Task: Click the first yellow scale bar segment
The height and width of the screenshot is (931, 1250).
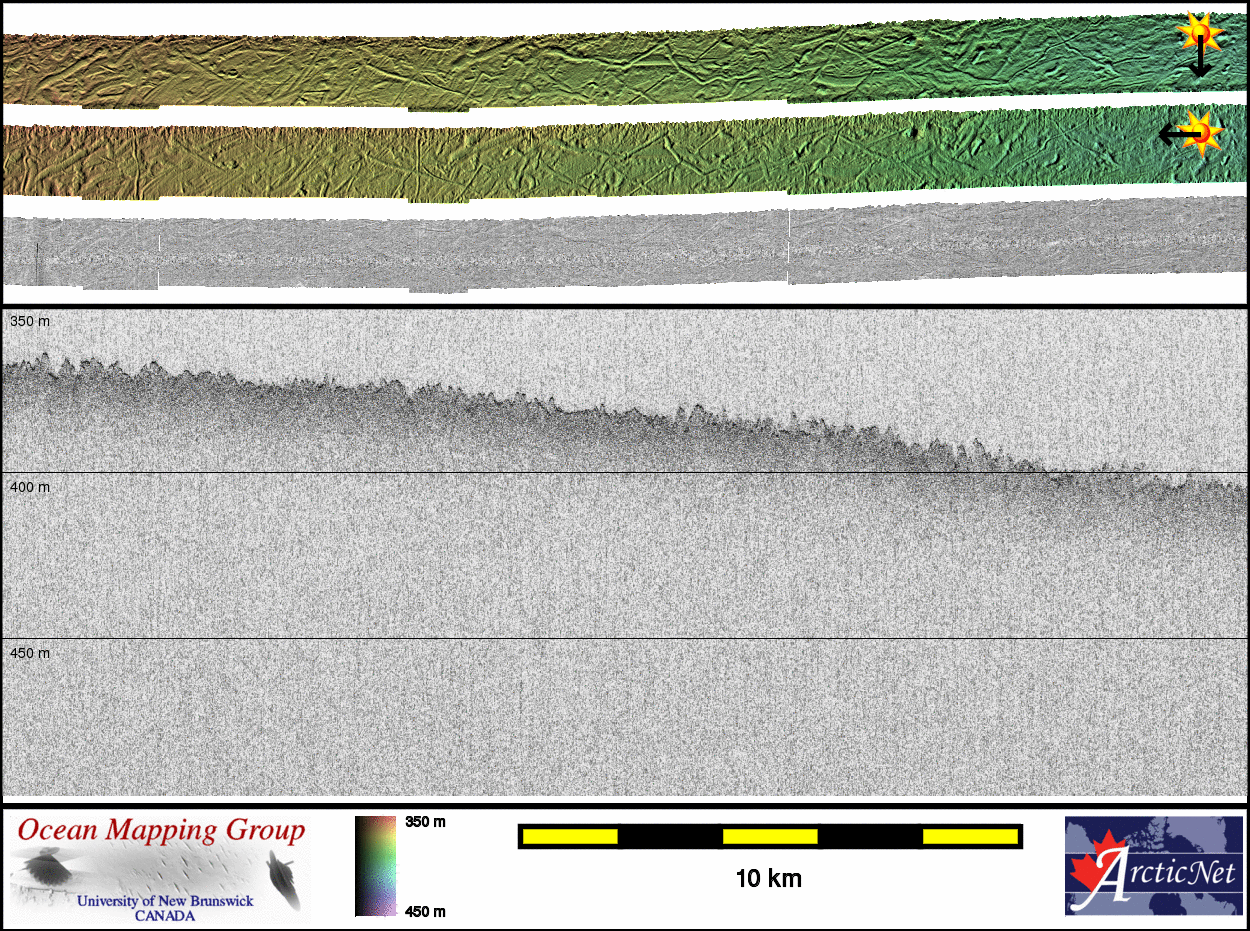Action: [x=570, y=836]
